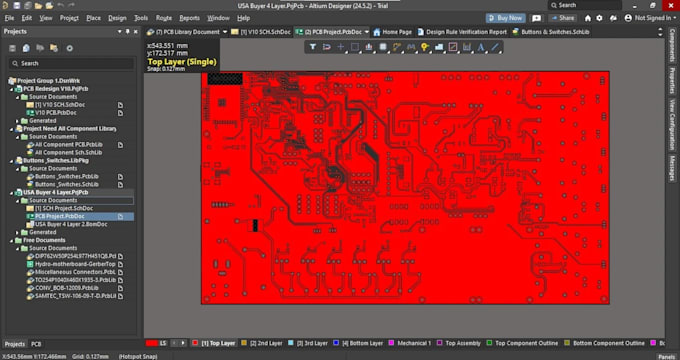The image size is (680, 360).
Task: Select the Place Component chip icon
Action: [x=383, y=47]
